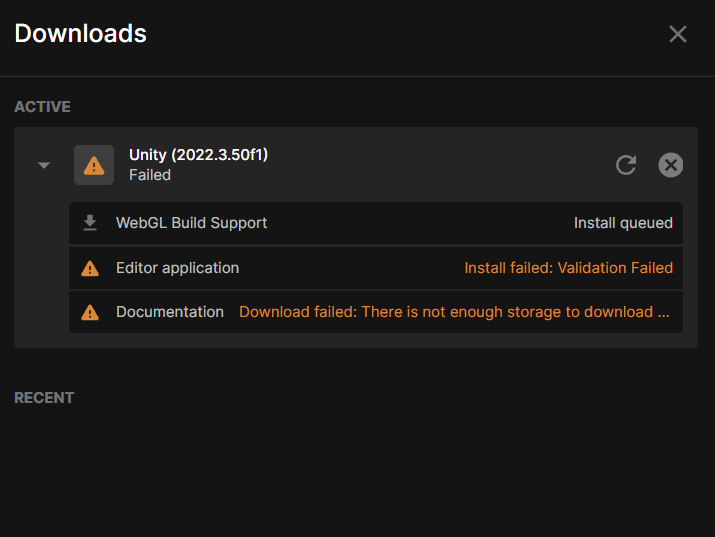Click the warning icon beside Unity (2022.3.50f1)

tap(94, 165)
